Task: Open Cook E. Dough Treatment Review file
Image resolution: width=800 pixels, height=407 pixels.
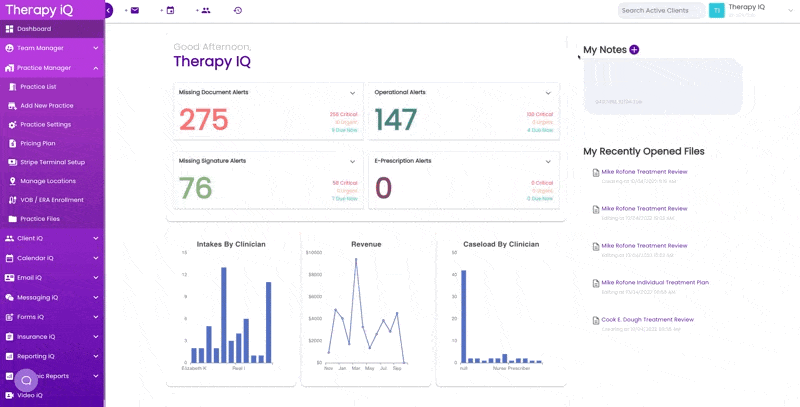Action: click(x=647, y=319)
